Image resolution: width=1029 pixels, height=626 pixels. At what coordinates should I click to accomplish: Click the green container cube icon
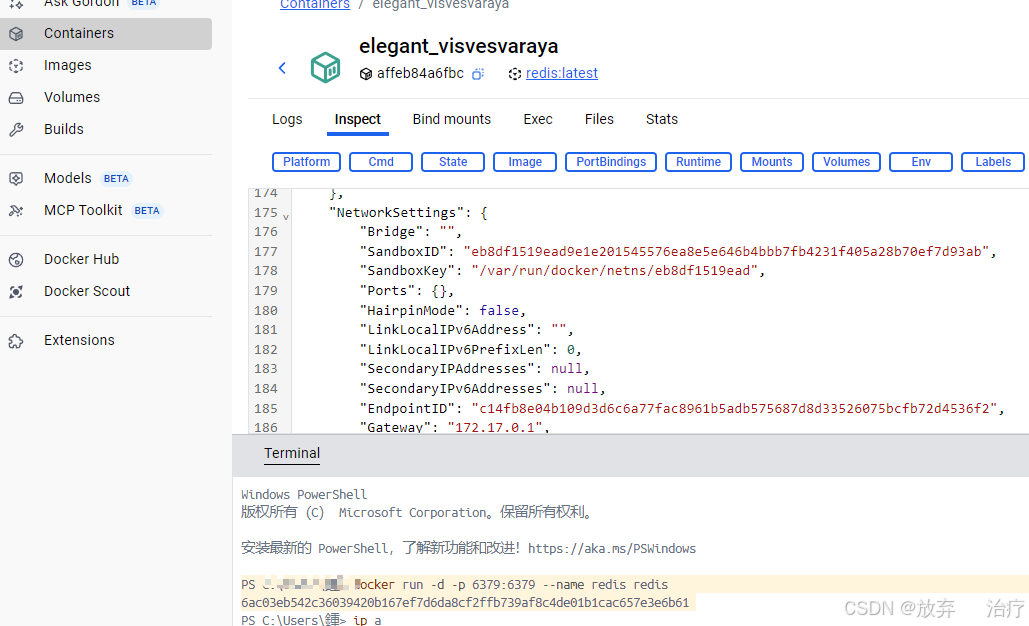326,67
